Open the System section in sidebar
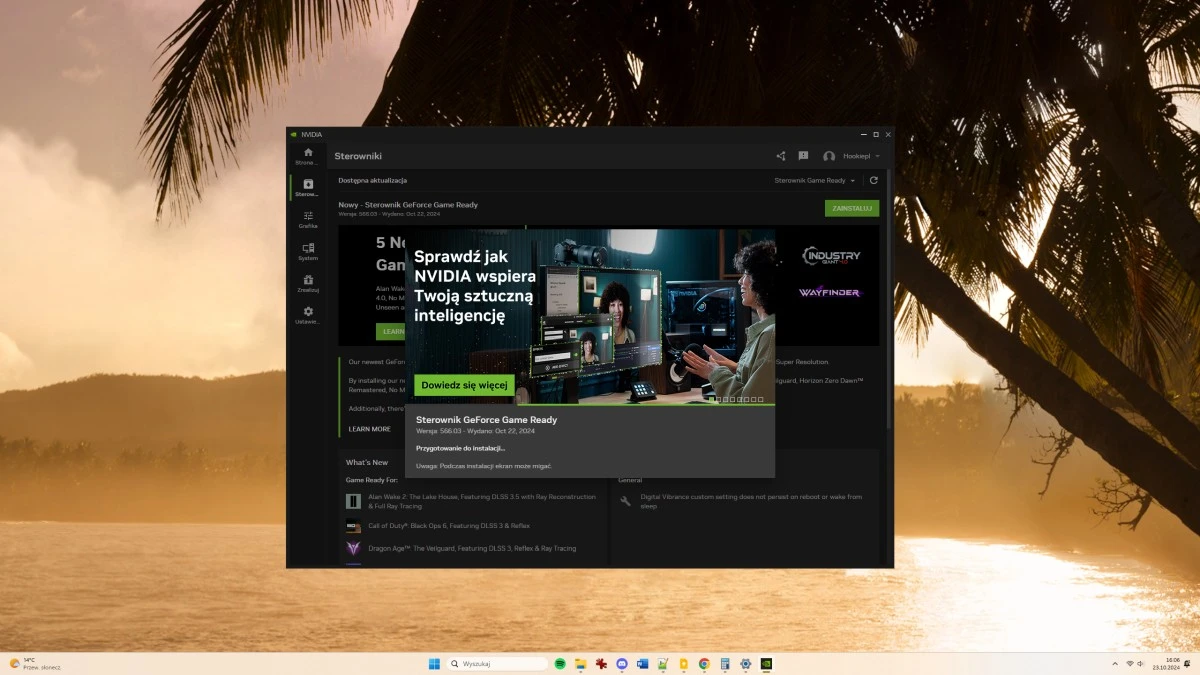1200x675 pixels. pyautogui.click(x=307, y=252)
